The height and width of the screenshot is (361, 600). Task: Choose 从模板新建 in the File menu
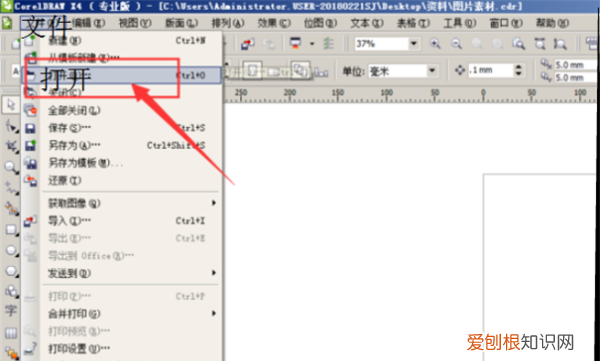pyautogui.click(x=122, y=58)
